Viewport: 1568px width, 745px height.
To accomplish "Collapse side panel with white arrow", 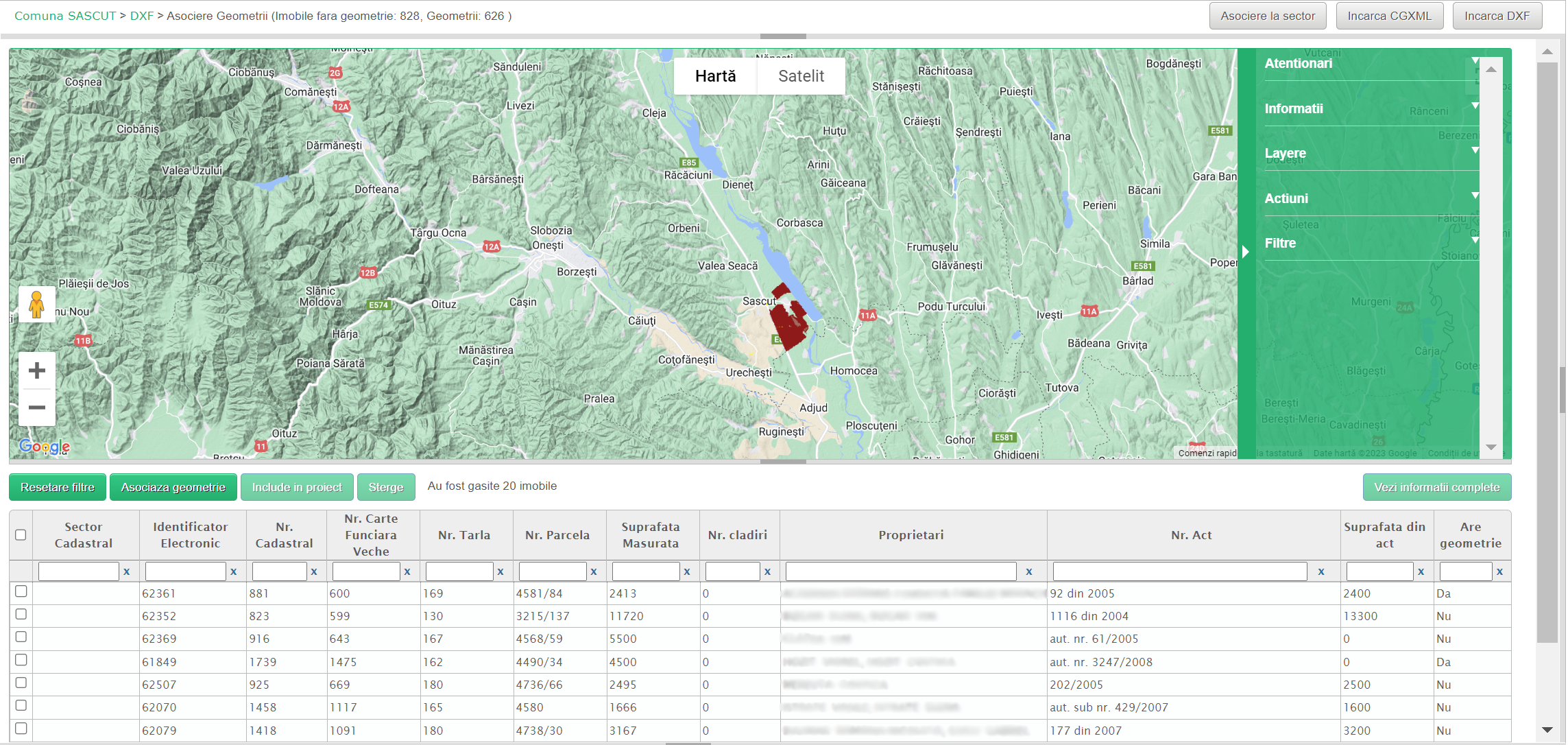I will click(1245, 252).
